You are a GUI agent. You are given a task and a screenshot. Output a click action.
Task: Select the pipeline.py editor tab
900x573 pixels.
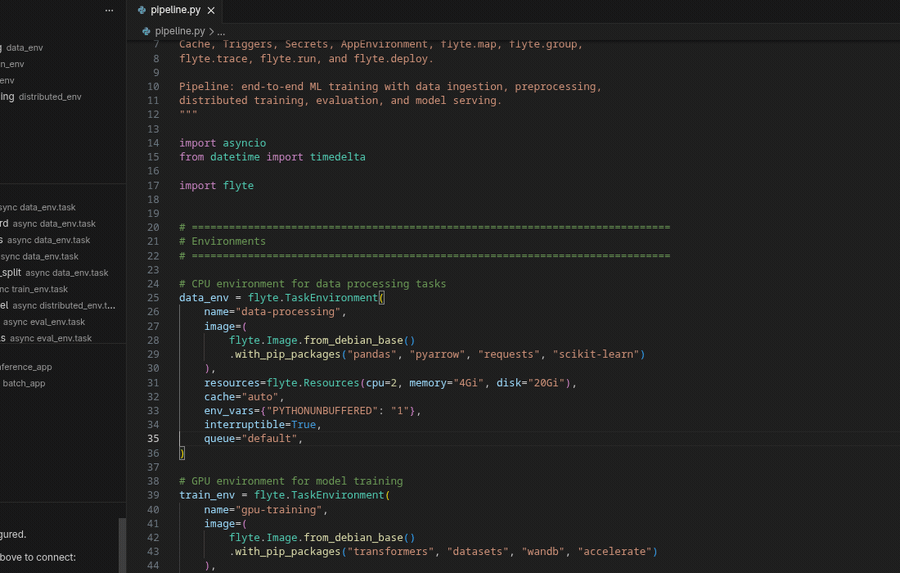pos(175,10)
